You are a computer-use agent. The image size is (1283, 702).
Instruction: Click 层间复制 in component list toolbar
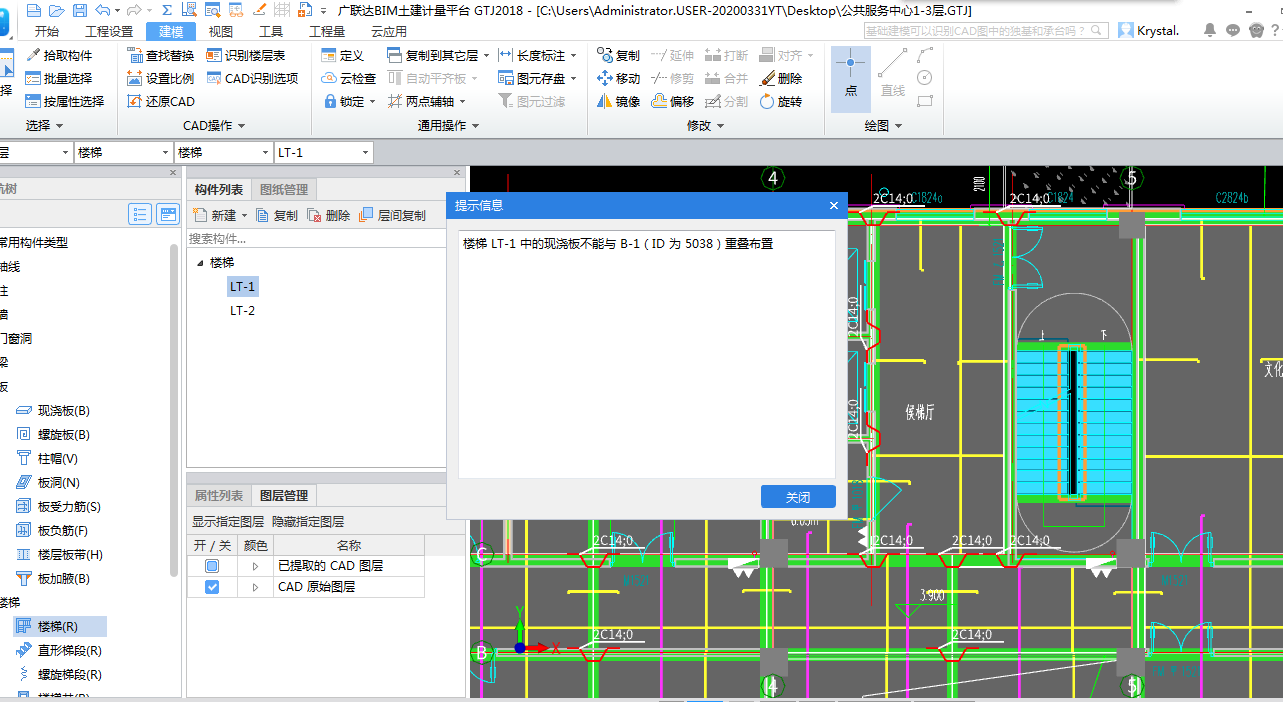click(x=392, y=215)
